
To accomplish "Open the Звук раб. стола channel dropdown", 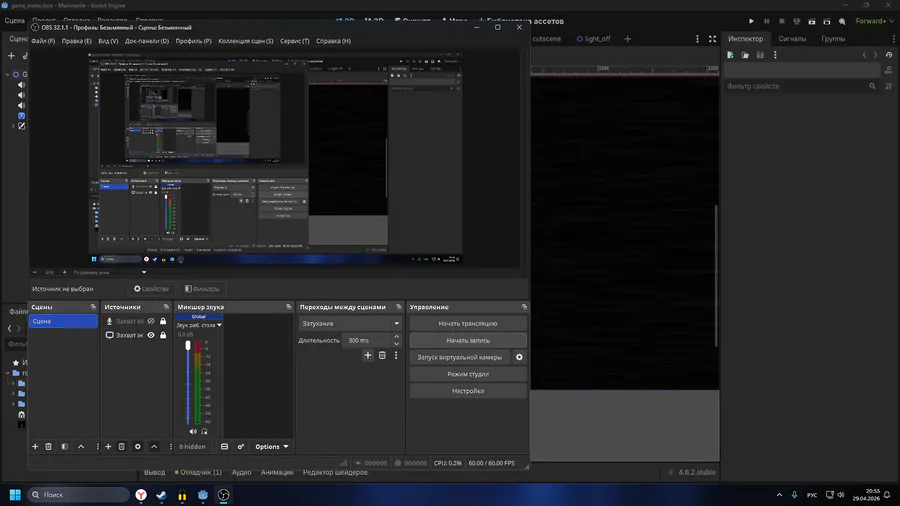I will pyautogui.click(x=199, y=325).
